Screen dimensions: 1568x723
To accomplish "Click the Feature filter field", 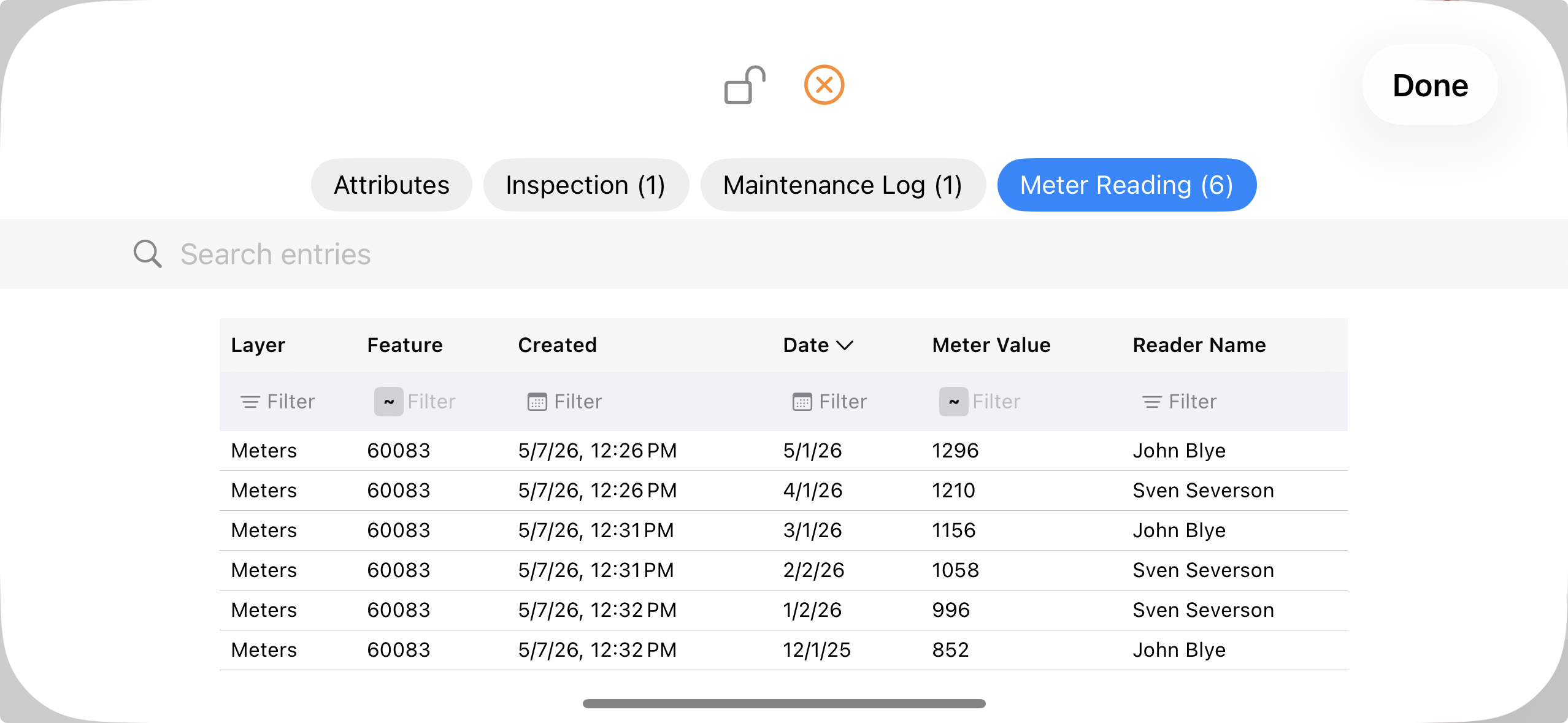I will pos(432,402).
